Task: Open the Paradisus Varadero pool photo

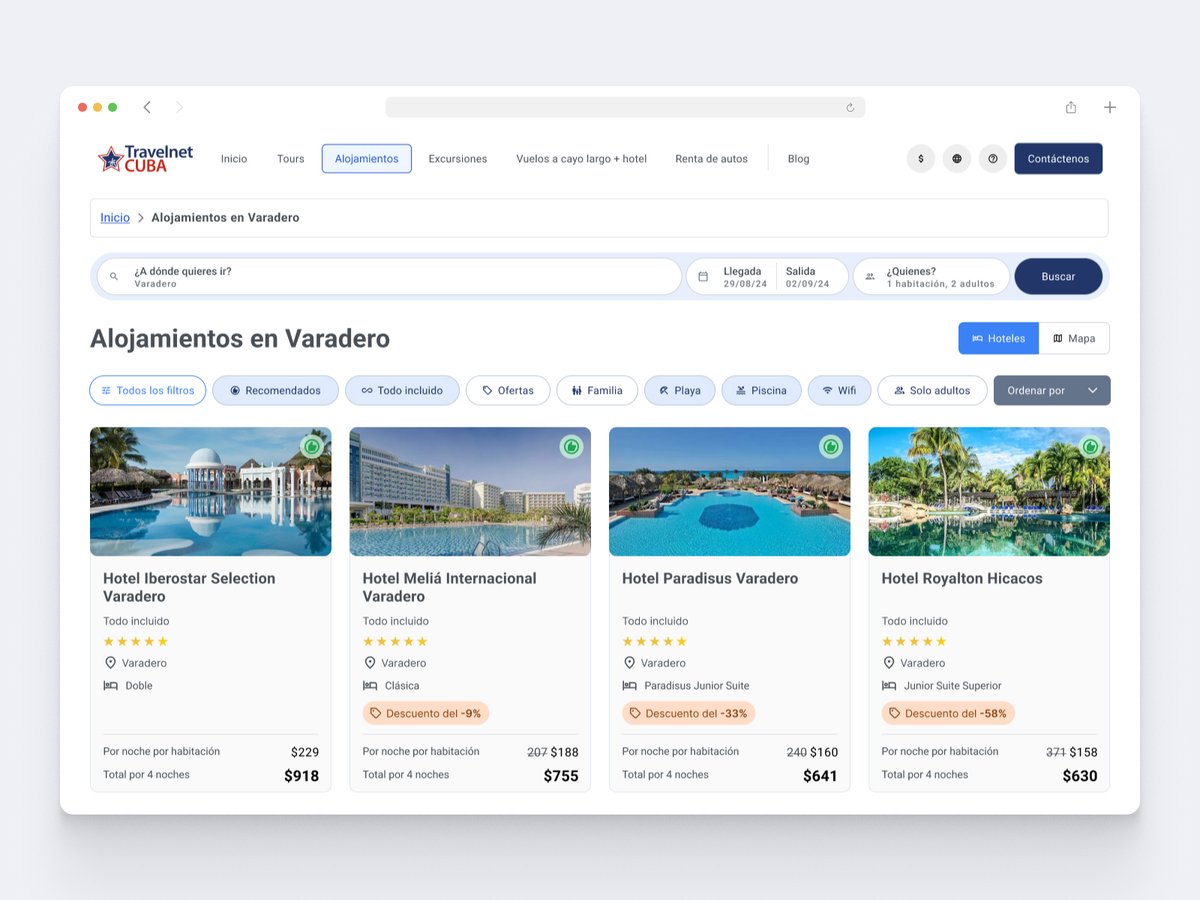Action: (x=730, y=492)
